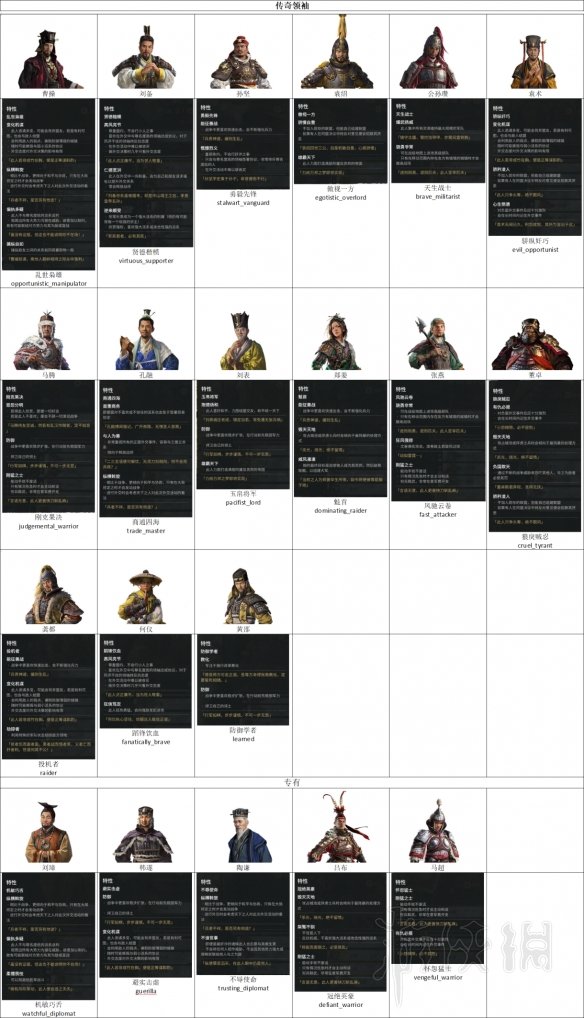Select the defiant_warrior caption
The height and width of the screenshot is (1018, 584).
(x=340, y=1005)
